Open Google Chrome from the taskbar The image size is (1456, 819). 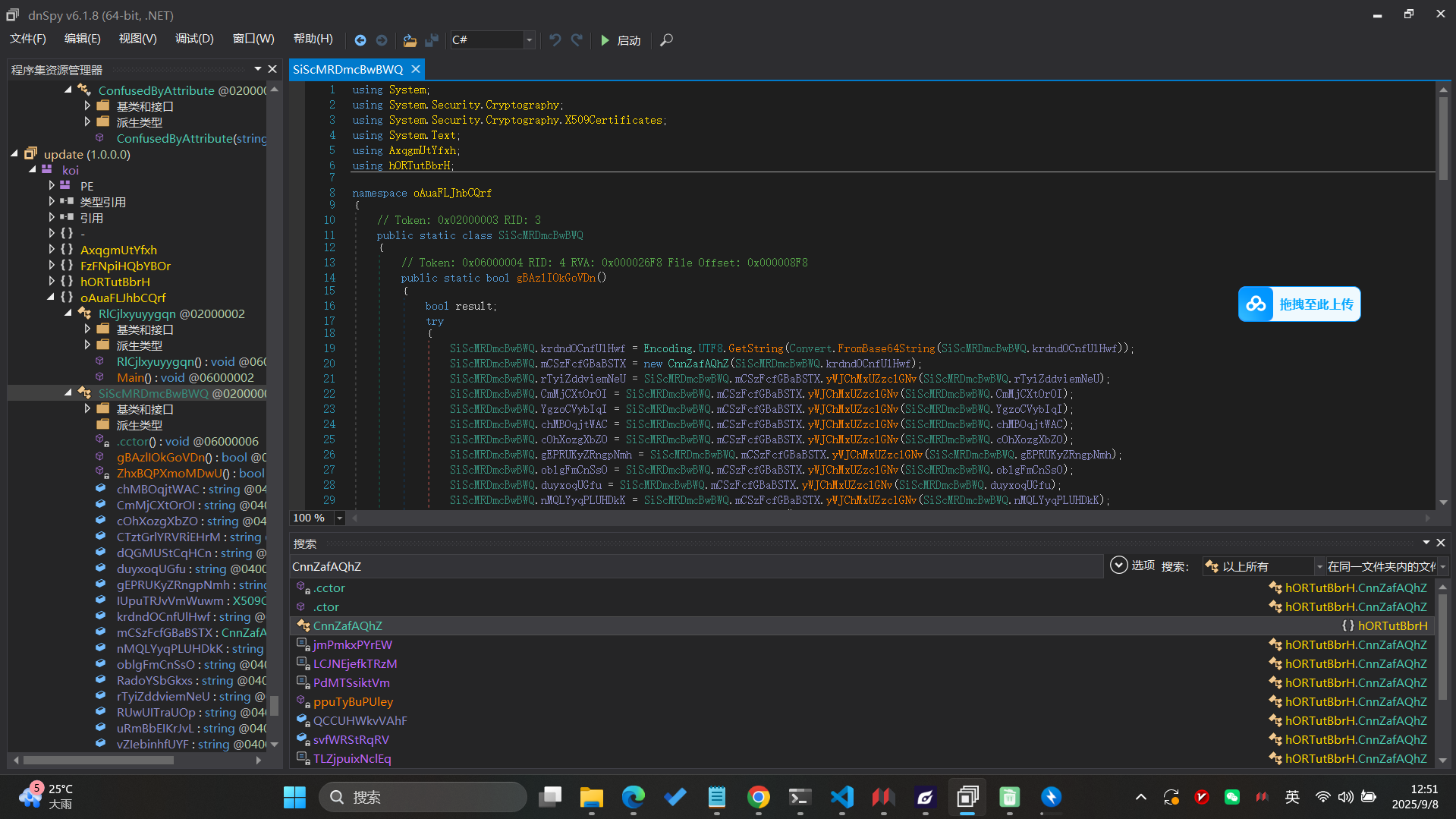758,797
